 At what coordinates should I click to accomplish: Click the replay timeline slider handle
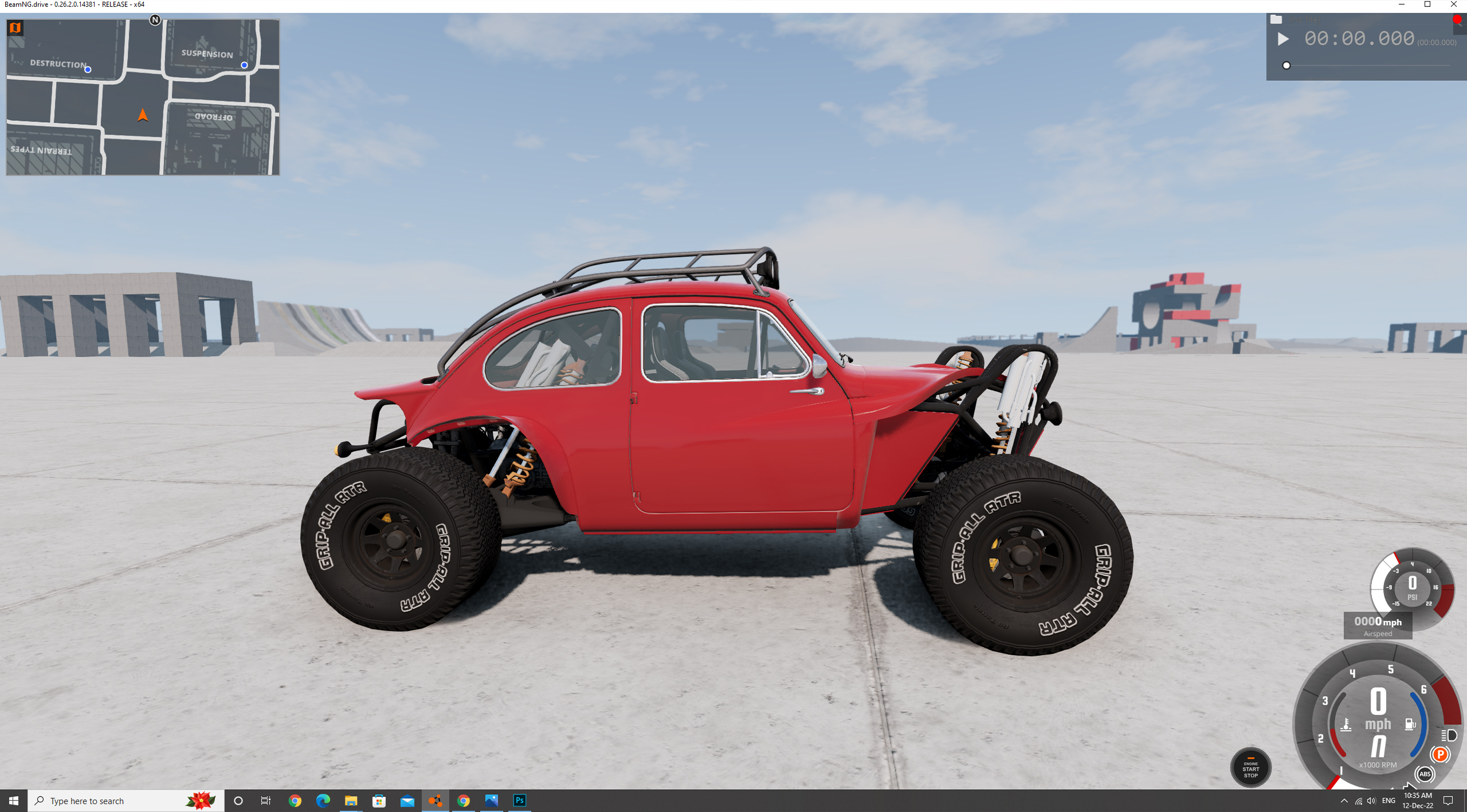coord(1286,65)
